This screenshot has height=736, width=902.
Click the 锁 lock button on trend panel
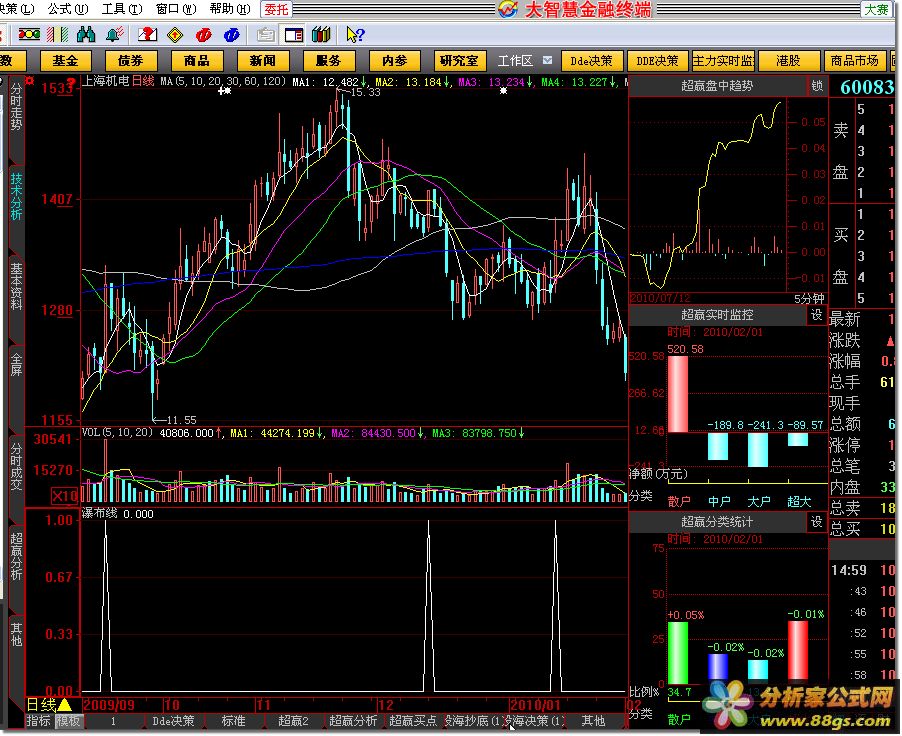[x=817, y=86]
